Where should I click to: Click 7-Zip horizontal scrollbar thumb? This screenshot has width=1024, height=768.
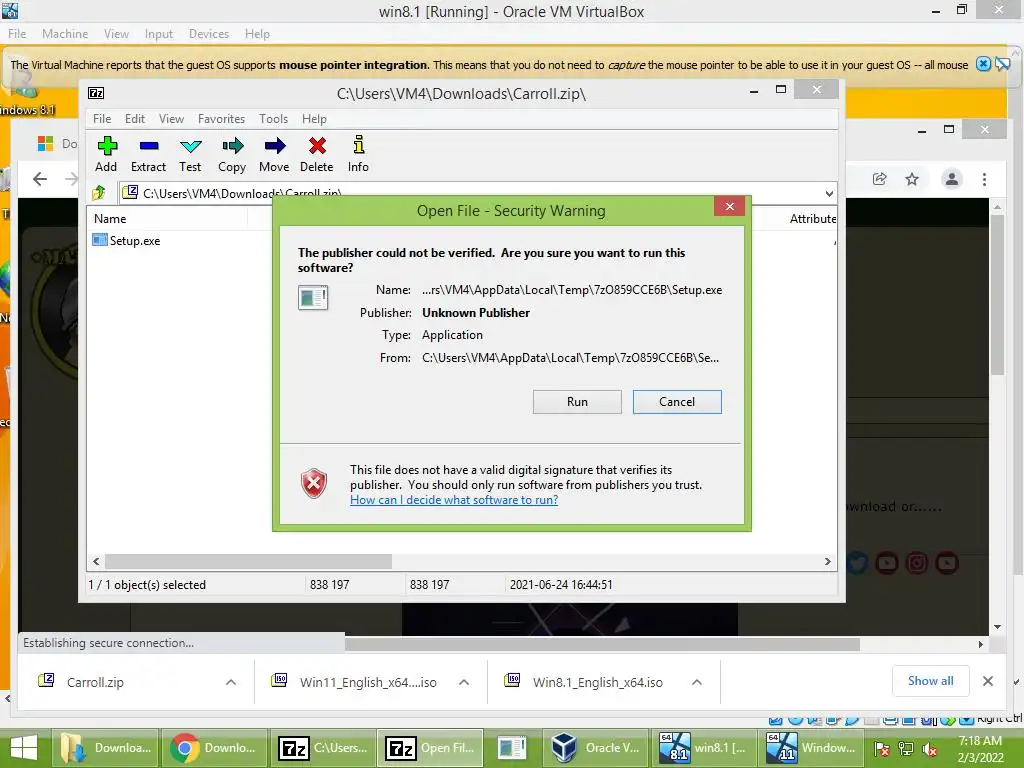click(248, 562)
